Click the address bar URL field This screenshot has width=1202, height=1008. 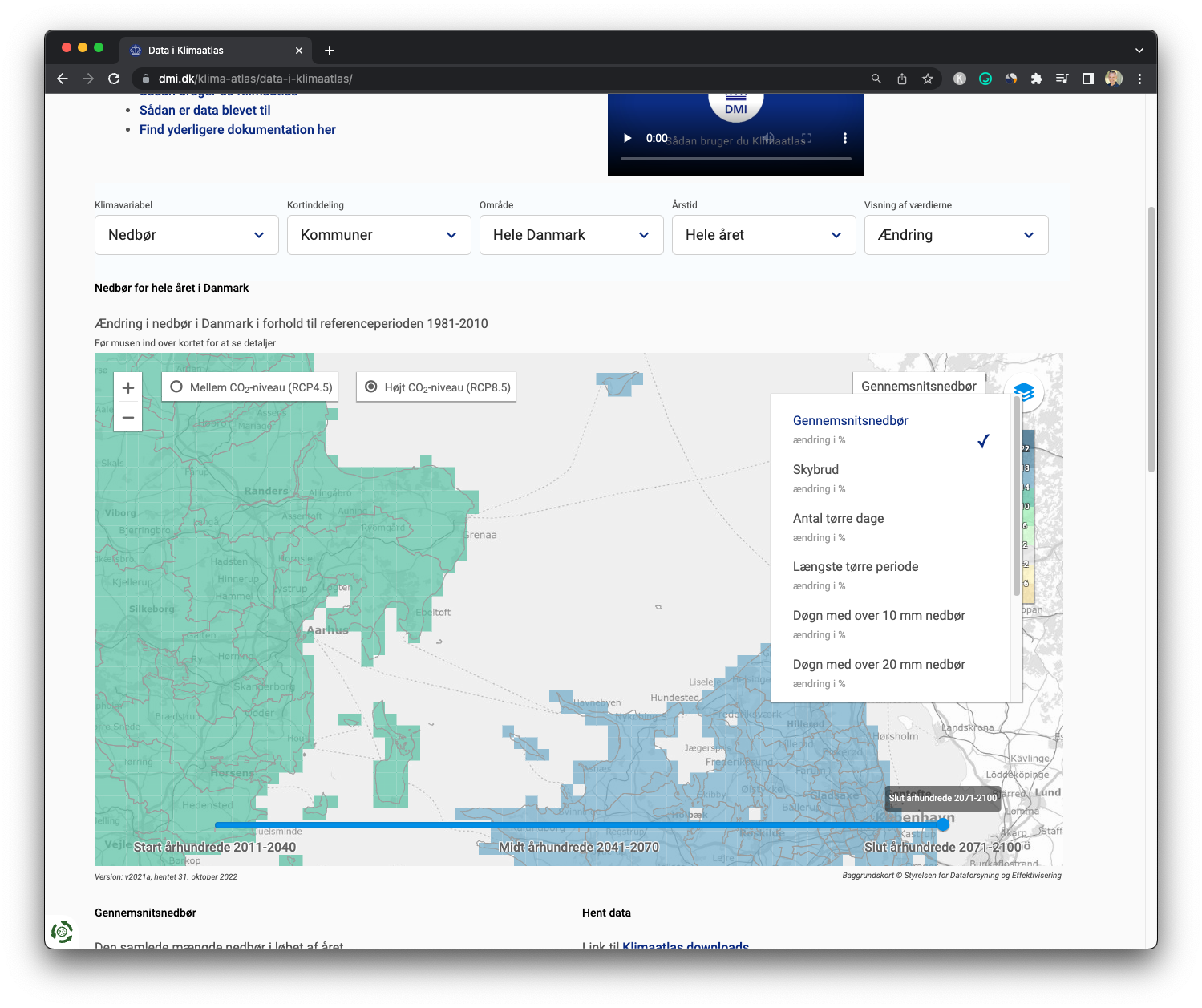pos(481,79)
